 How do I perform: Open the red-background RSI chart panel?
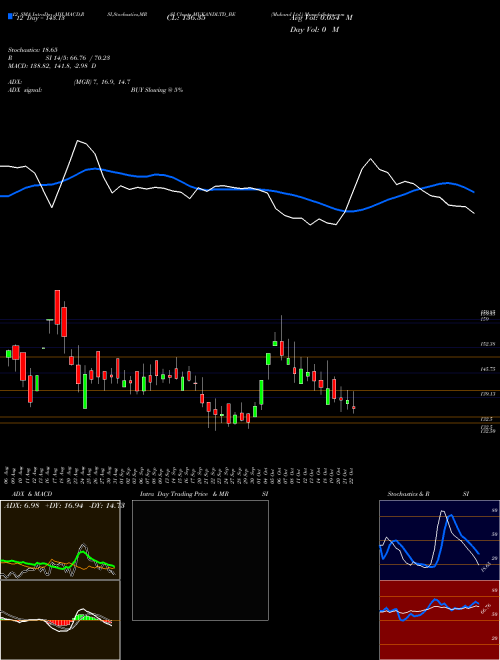439,620
